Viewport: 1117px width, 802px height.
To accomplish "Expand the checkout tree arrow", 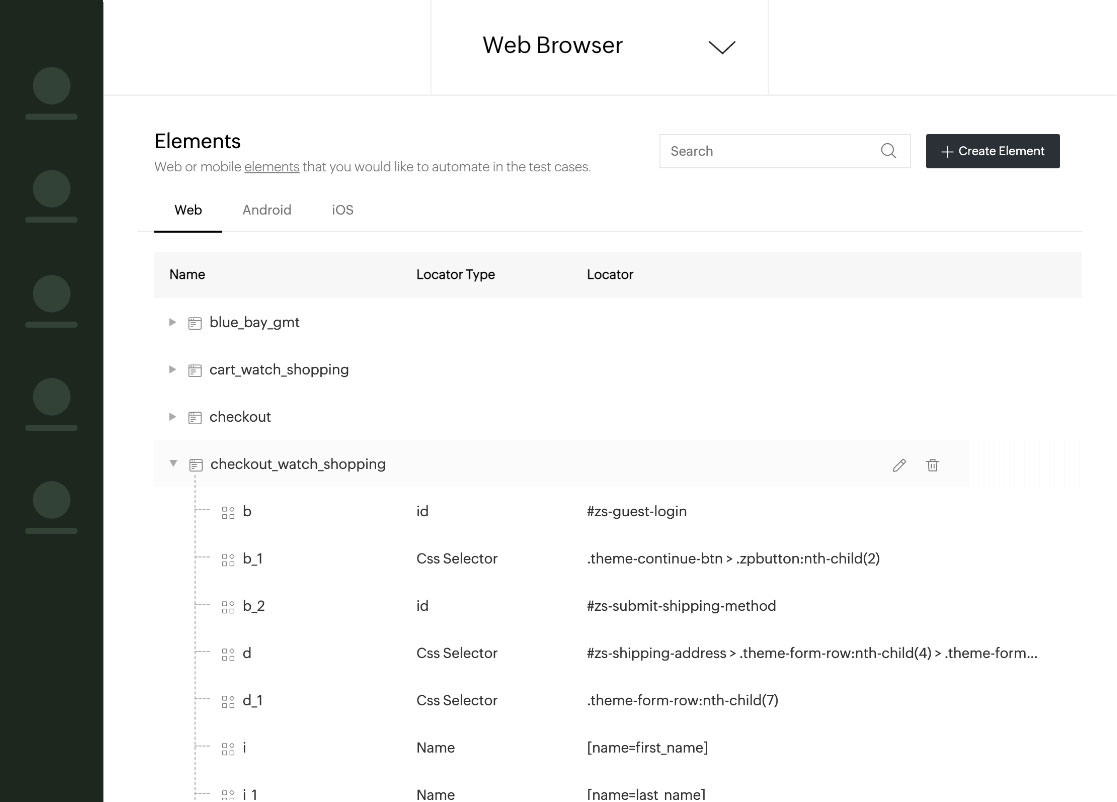I will click(172, 417).
